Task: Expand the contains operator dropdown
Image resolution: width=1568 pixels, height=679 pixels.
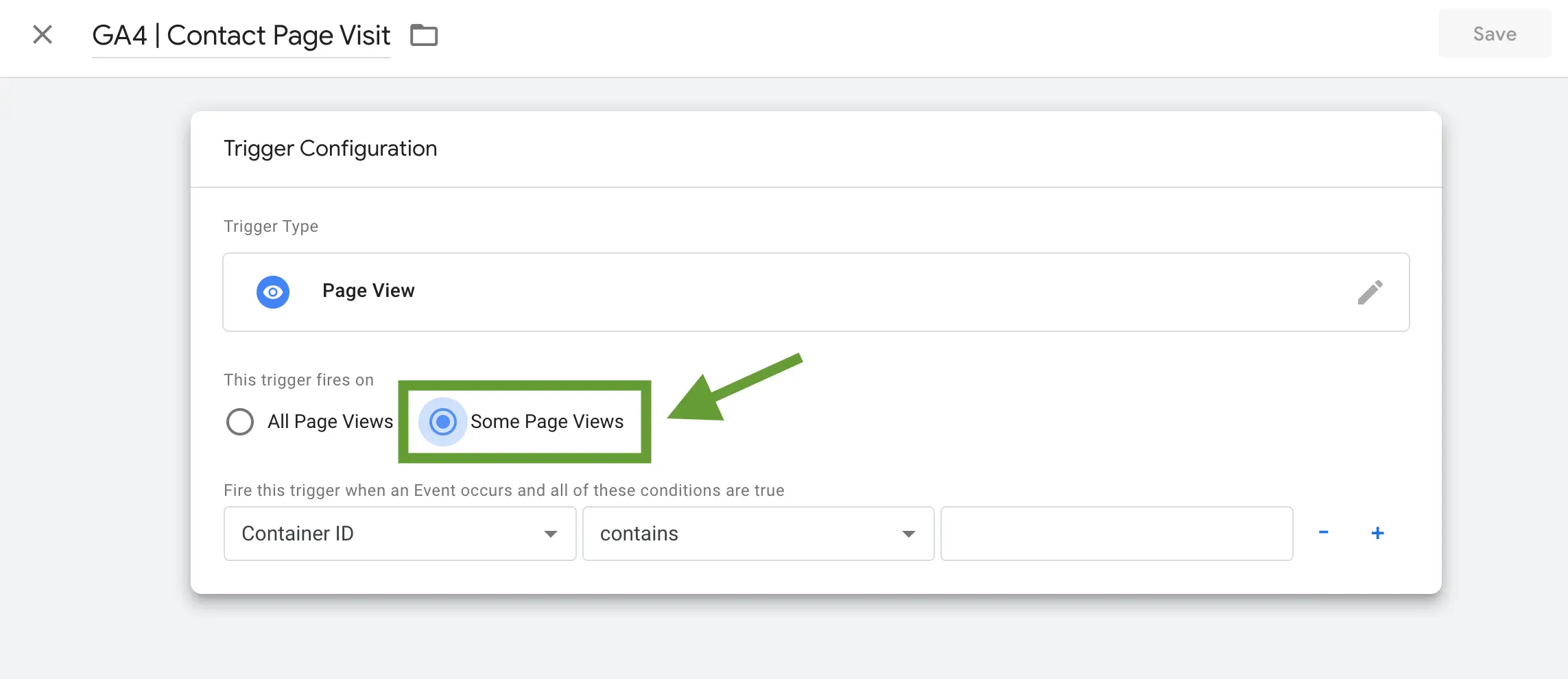Action: 758,534
